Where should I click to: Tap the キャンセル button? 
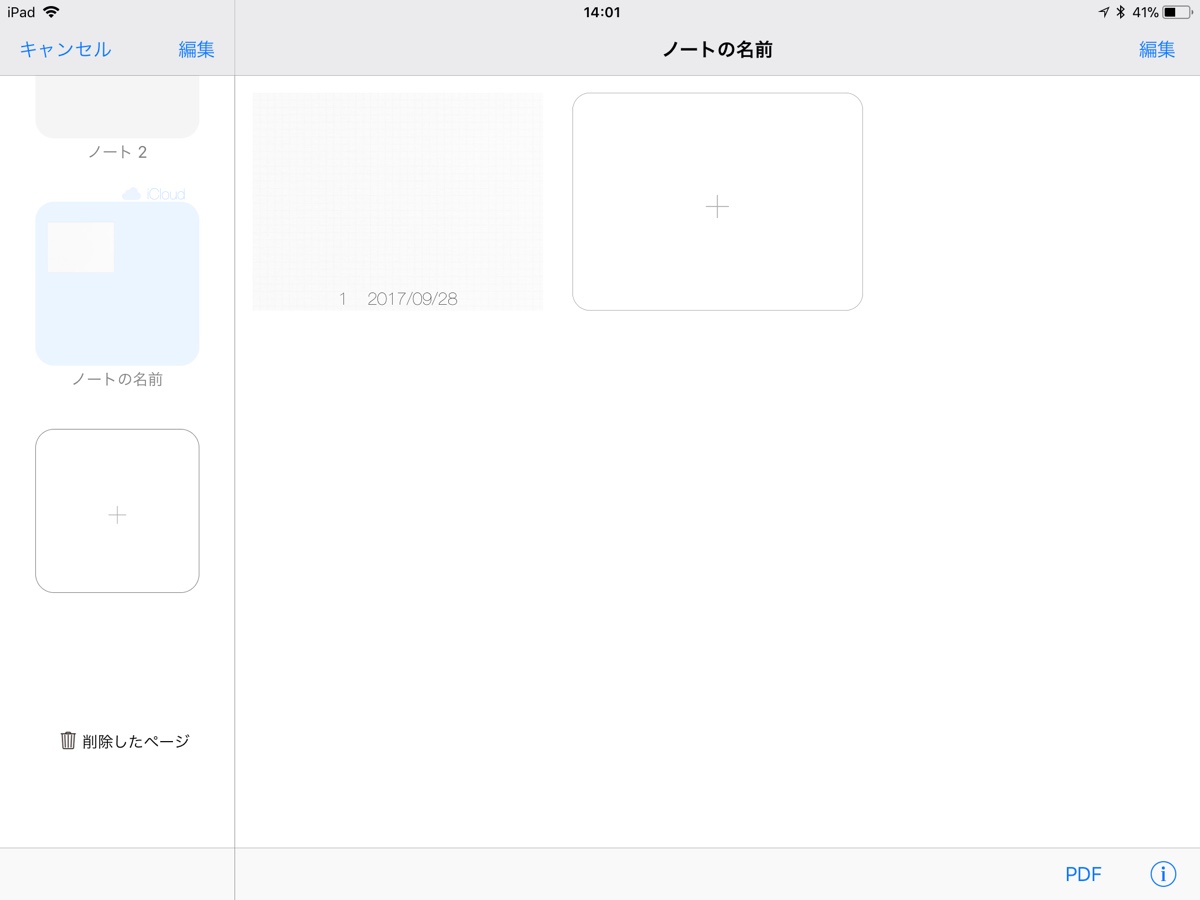(66, 50)
